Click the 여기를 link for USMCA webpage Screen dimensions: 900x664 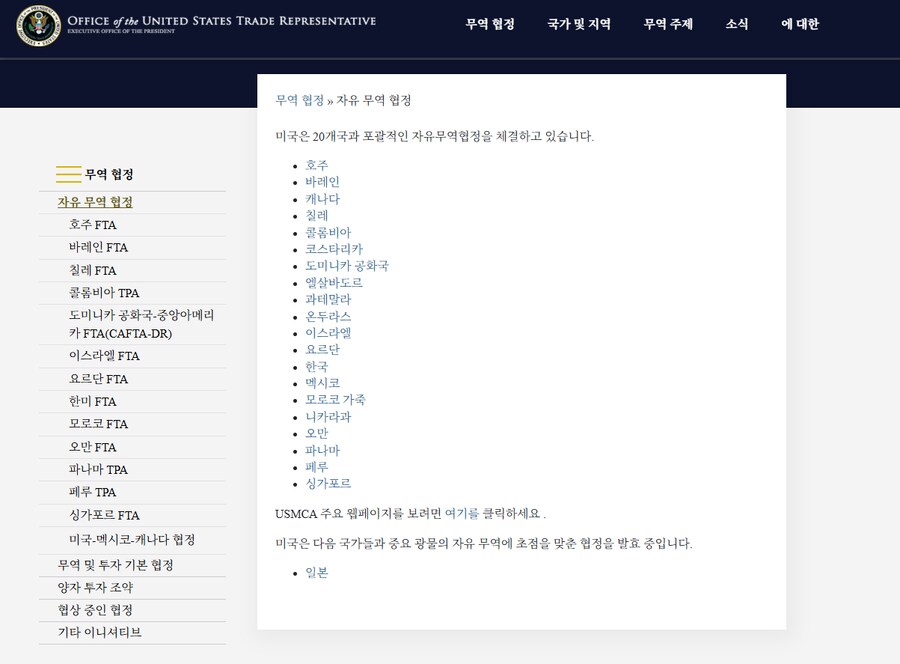[x=461, y=514]
